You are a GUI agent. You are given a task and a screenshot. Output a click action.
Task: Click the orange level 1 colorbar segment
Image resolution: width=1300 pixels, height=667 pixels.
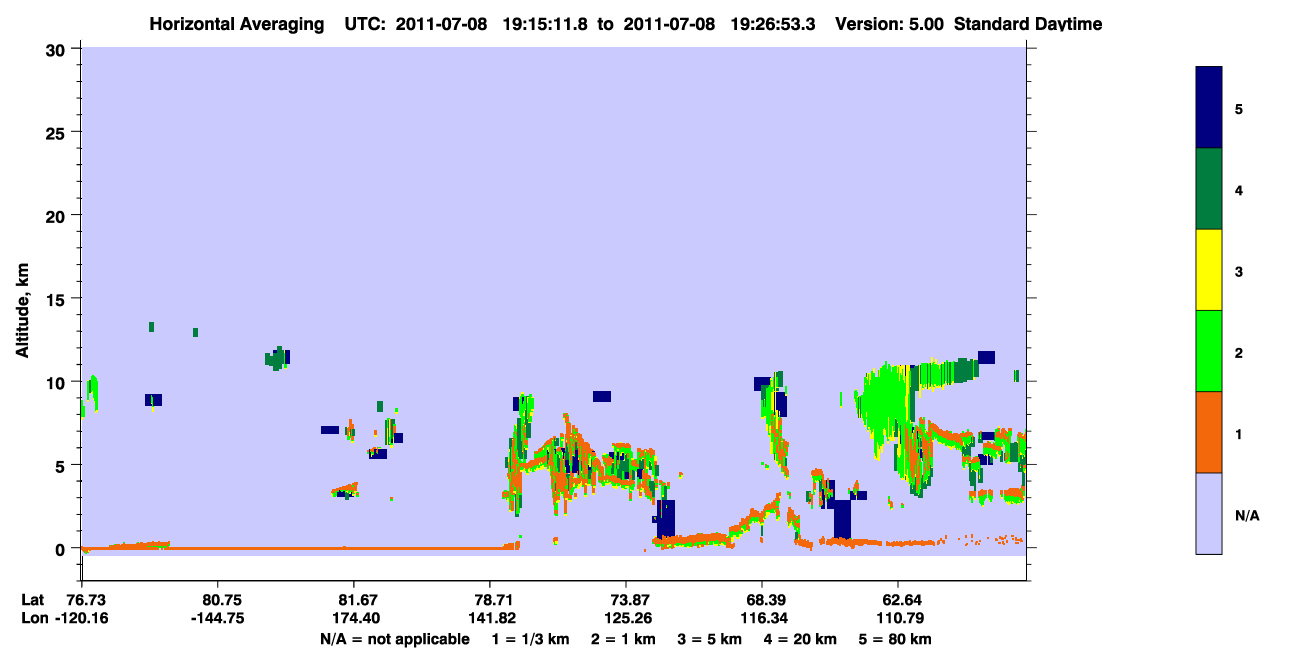1209,432
